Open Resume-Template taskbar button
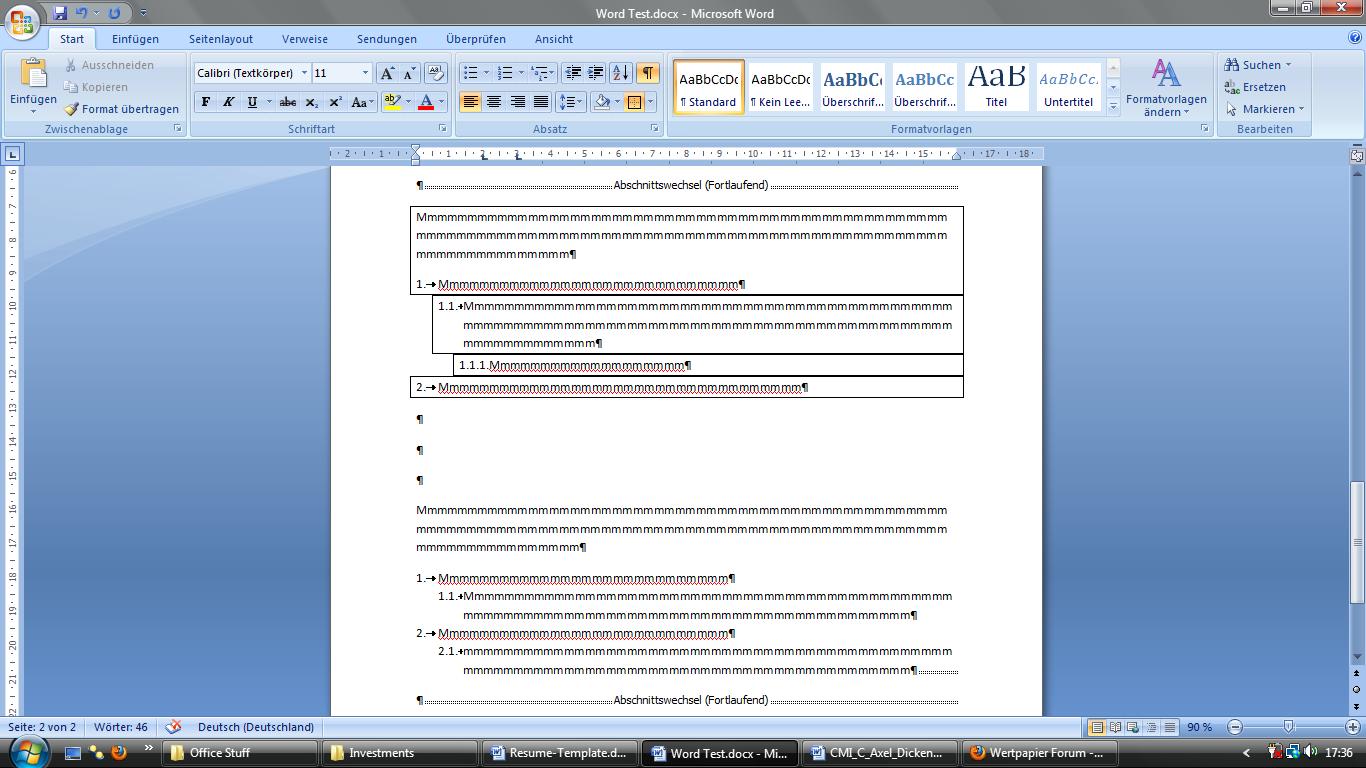Image resolution: width=1366 pixels, height=768 pixels. point(560,753)
